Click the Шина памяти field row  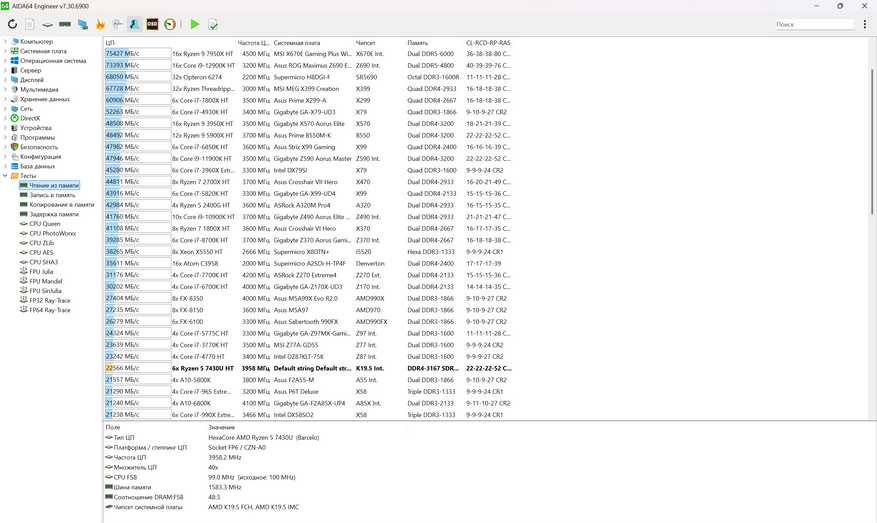(x=173, y=487)
